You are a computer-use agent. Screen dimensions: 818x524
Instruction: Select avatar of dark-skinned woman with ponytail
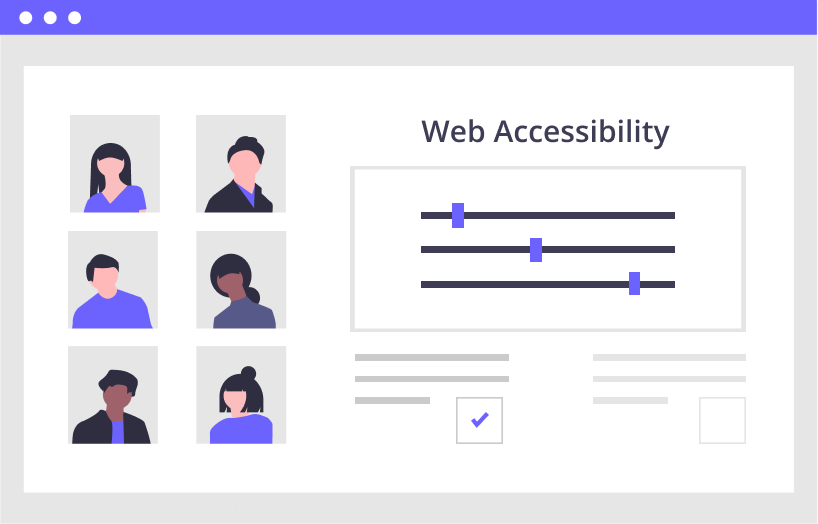point(241,280)
